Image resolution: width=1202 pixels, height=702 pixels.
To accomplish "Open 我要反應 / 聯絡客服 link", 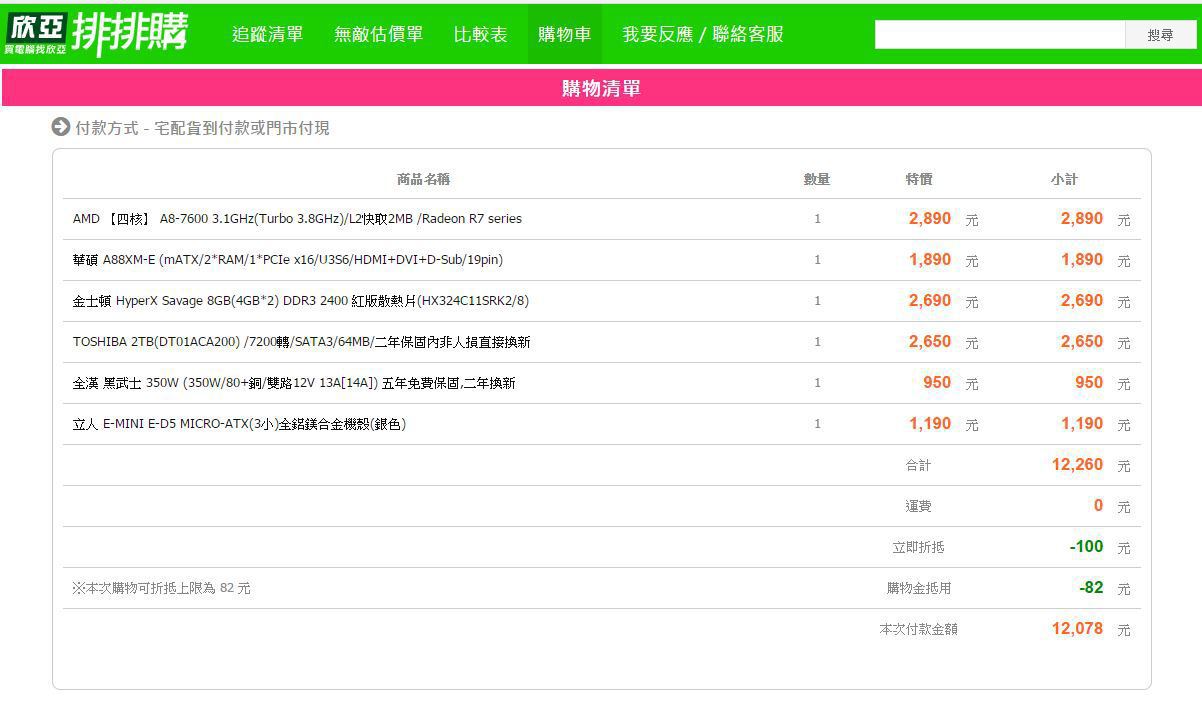I will click(x=702, y=34).
